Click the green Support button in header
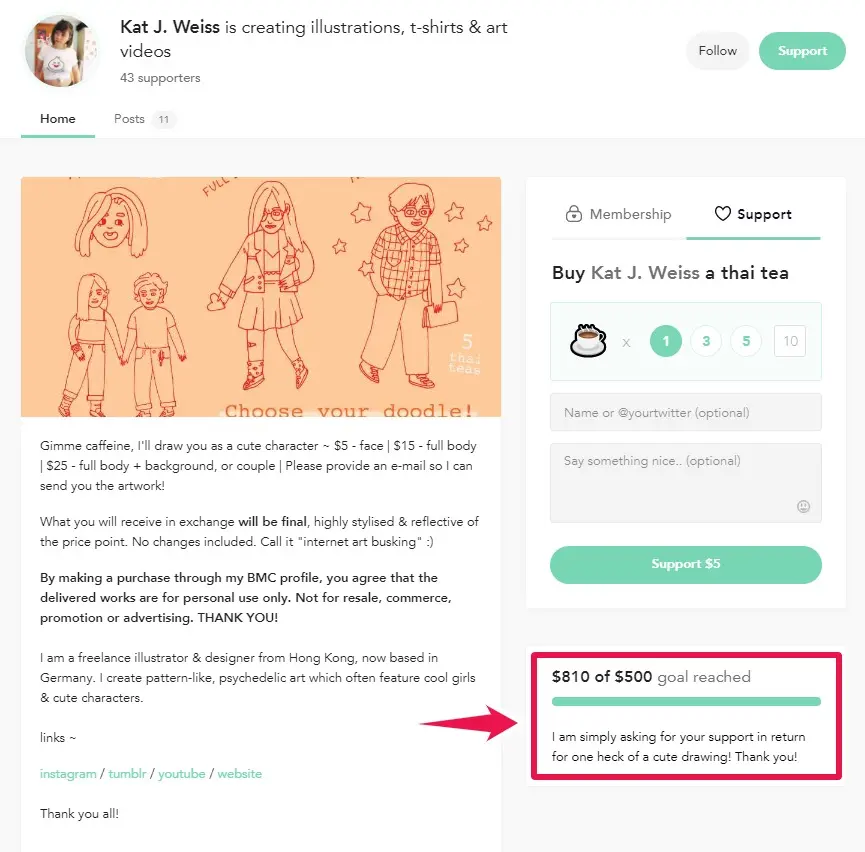This screenshot has width=865, height=852. (x=802, y=51)
